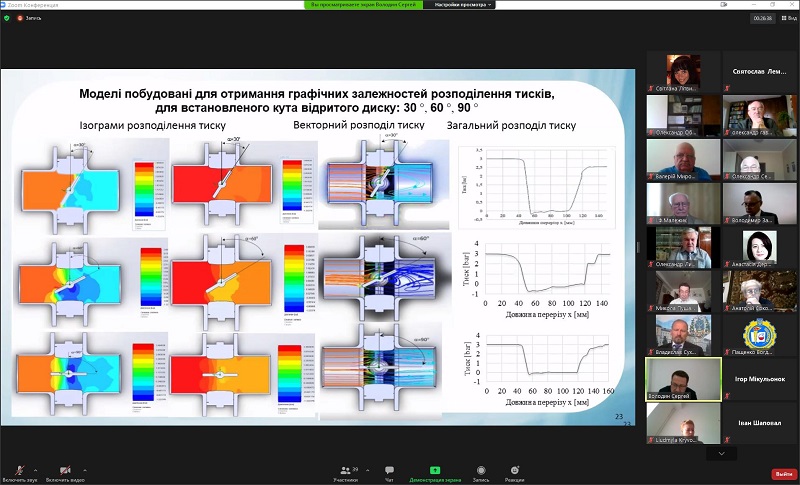The image size is (800, 485).
Task: Click muted mic icon on Владислав Сук tile
Action: click(x=651, y=352)
